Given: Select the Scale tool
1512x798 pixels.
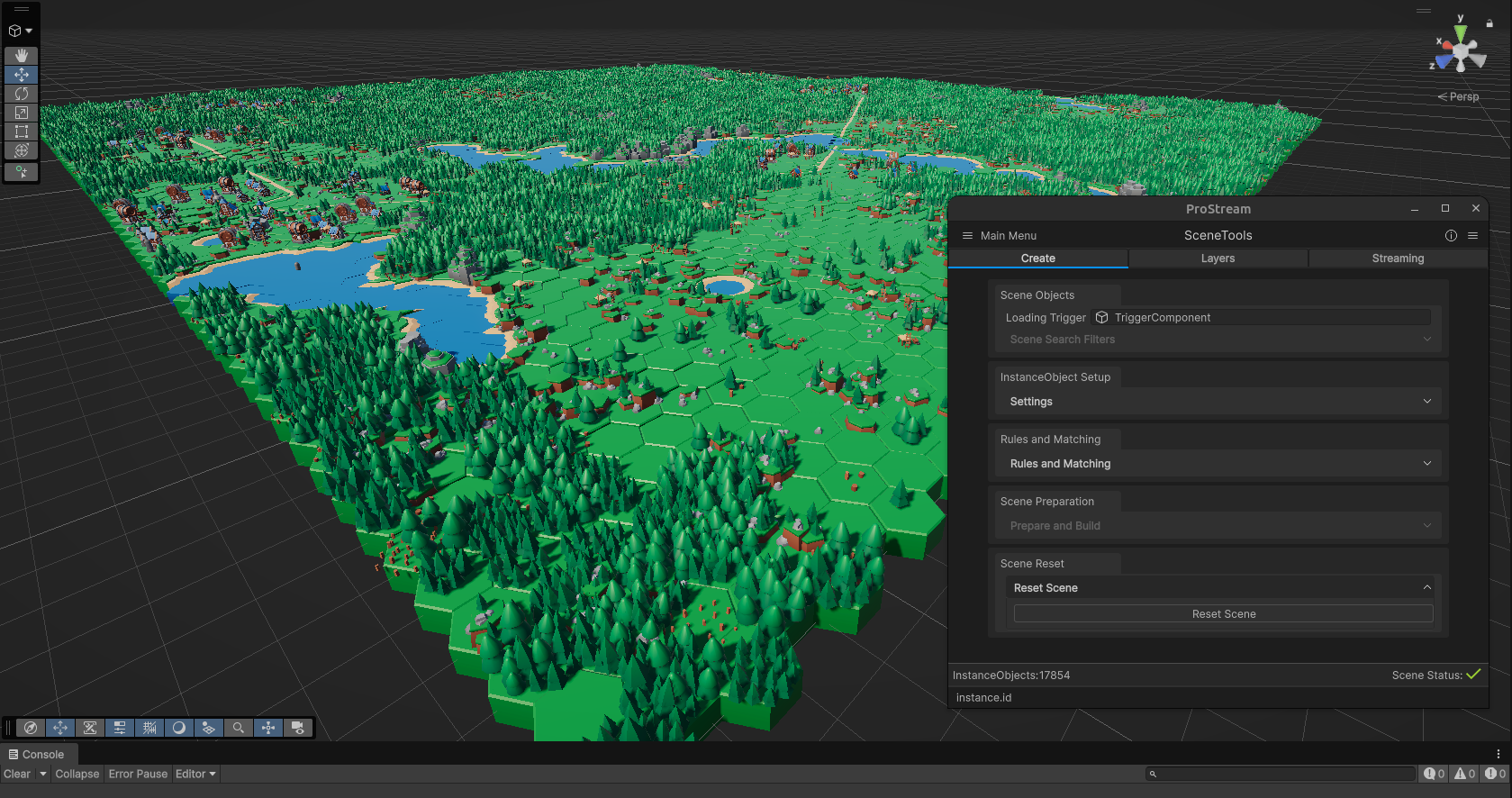Looking at the screenshot, I should tap(22, 113).
